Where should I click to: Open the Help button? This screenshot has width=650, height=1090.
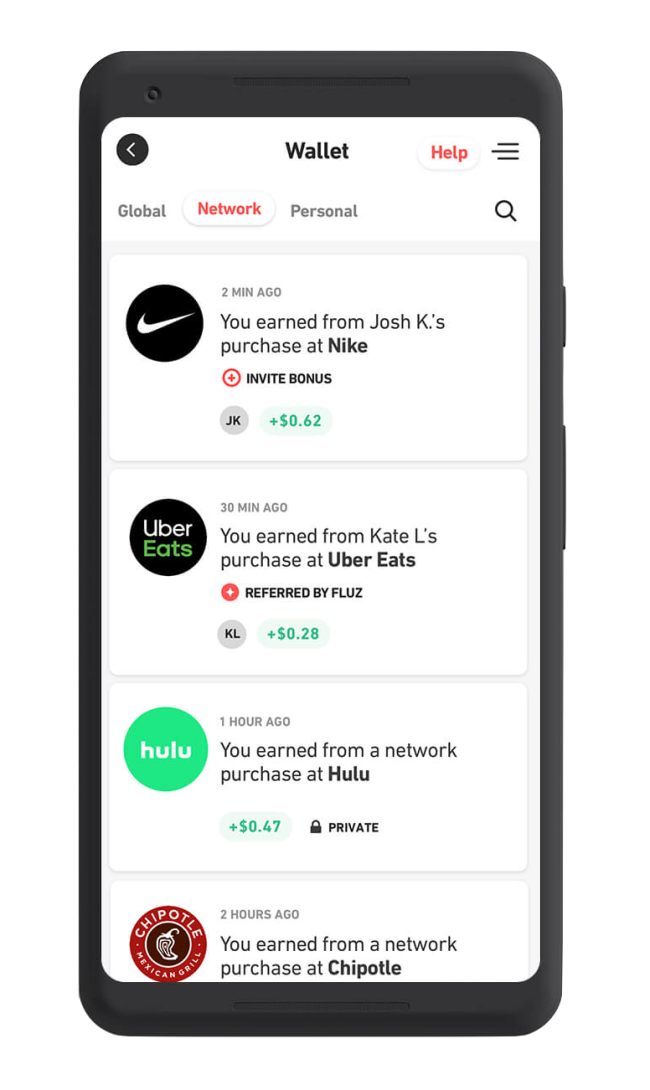point(448,152)
